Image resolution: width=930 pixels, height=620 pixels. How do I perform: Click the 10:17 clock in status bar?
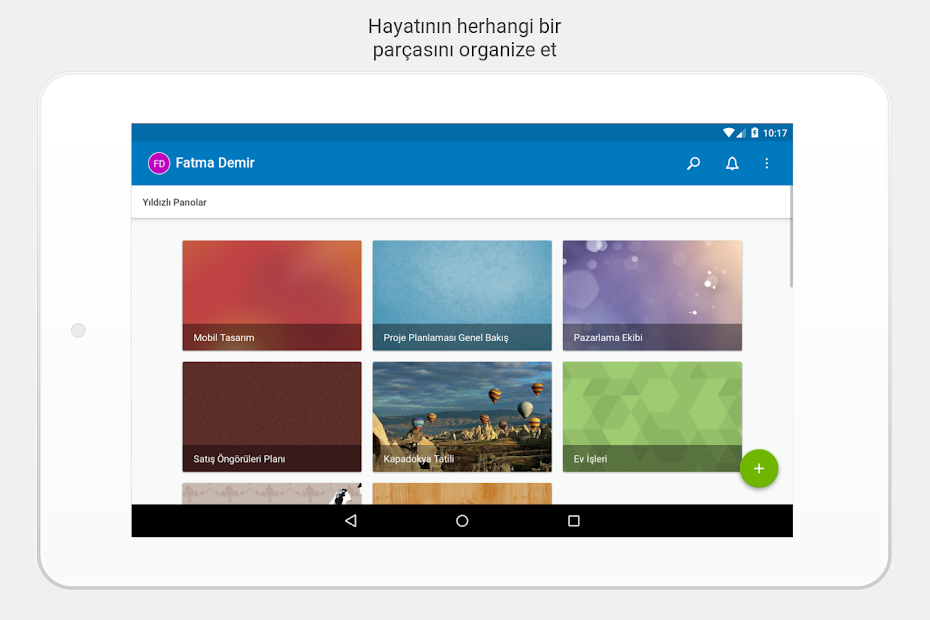775,133
